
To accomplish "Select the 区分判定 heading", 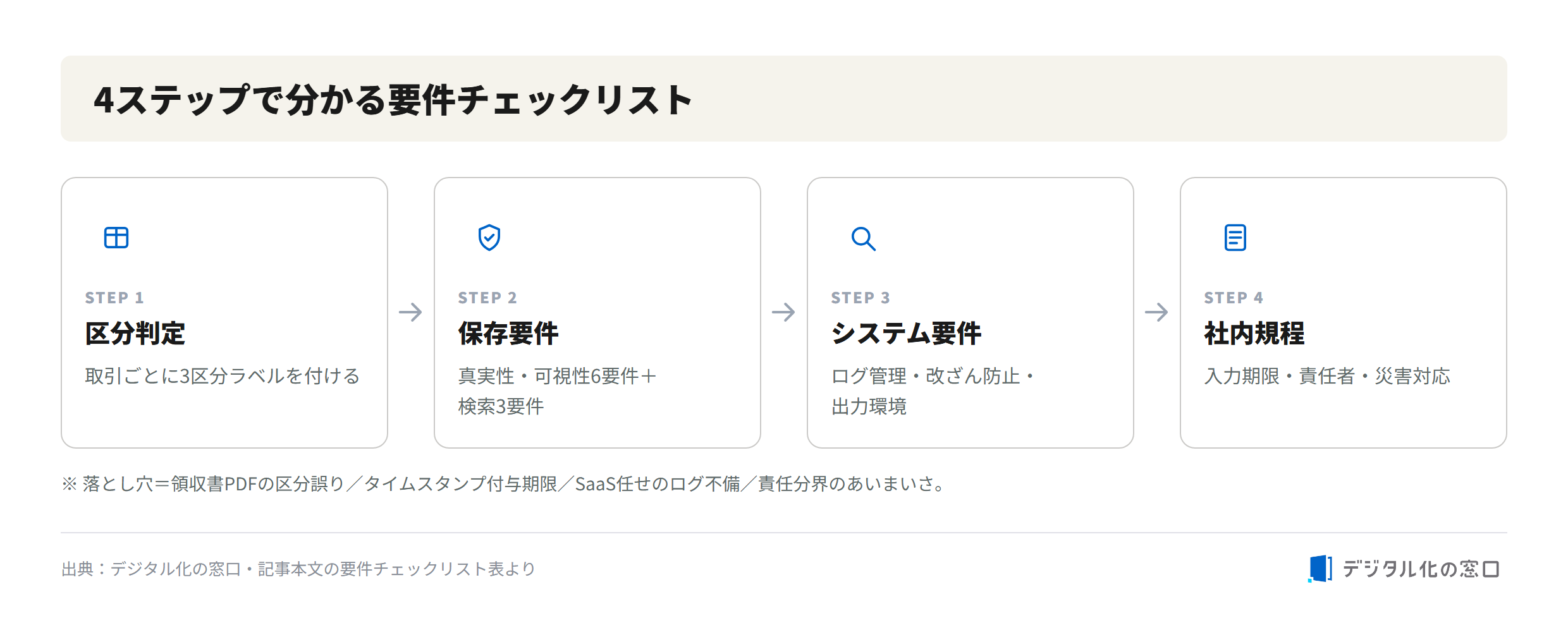I will tap(135, 334).
